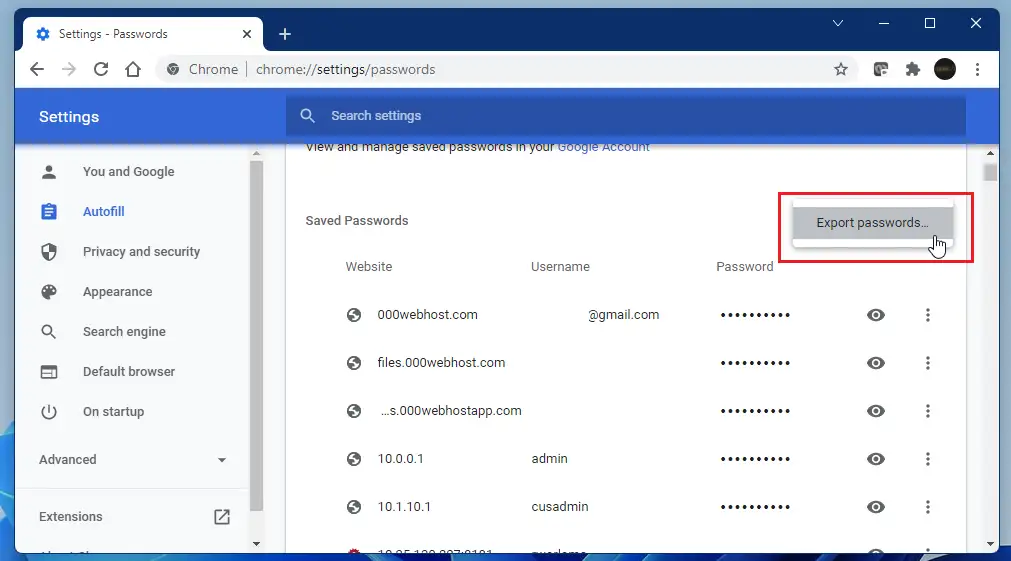Open the profile avatar in the toolbar
Image resolution: width=1011 pixels, height=561 pixels.
pos(945,69)
